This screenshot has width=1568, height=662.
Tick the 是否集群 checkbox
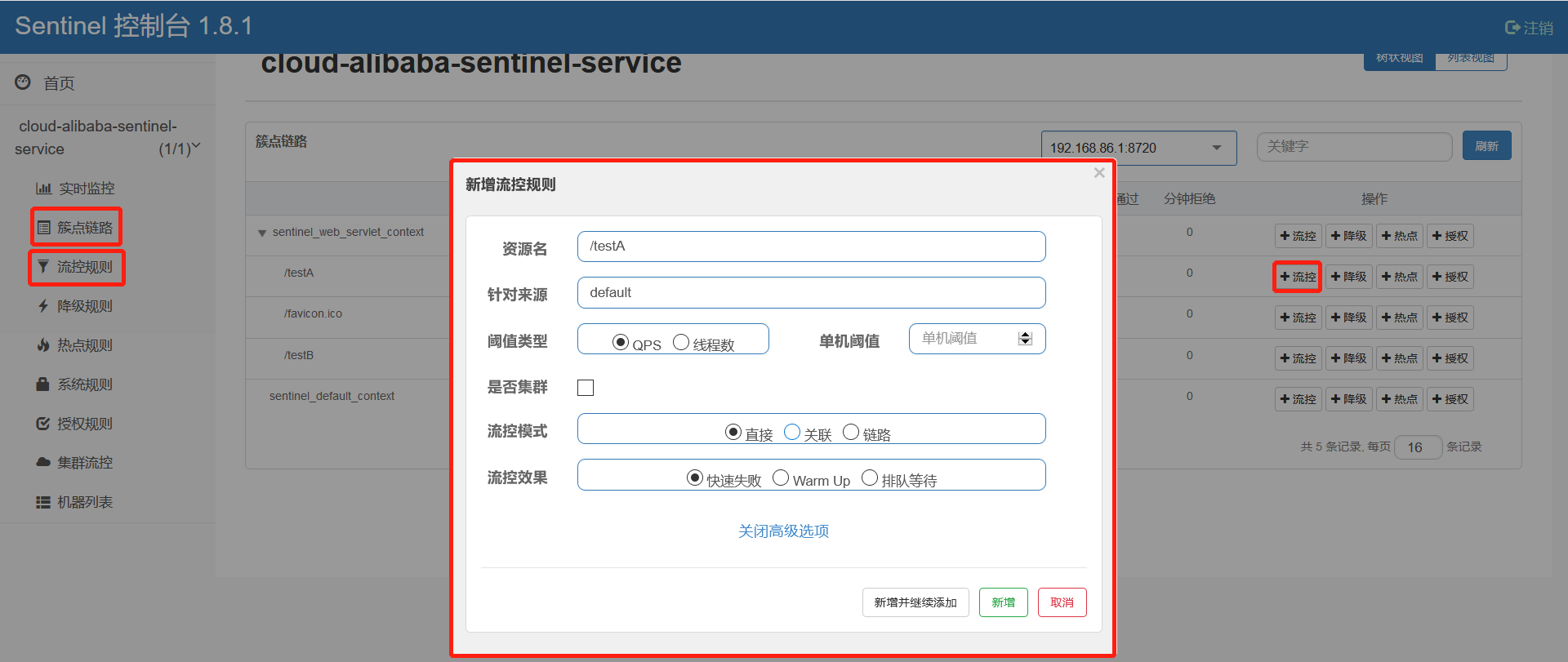(x=586, y=388)
